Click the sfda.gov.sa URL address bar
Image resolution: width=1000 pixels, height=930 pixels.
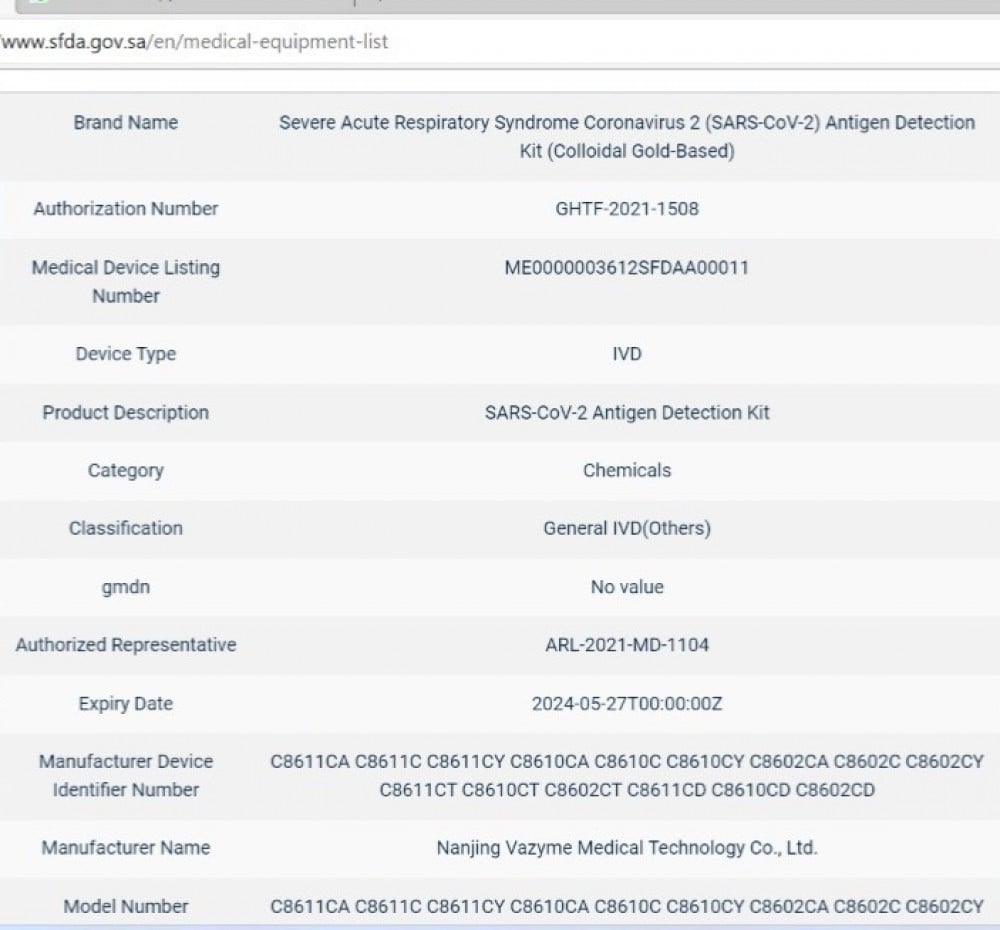tap(400, 43)
